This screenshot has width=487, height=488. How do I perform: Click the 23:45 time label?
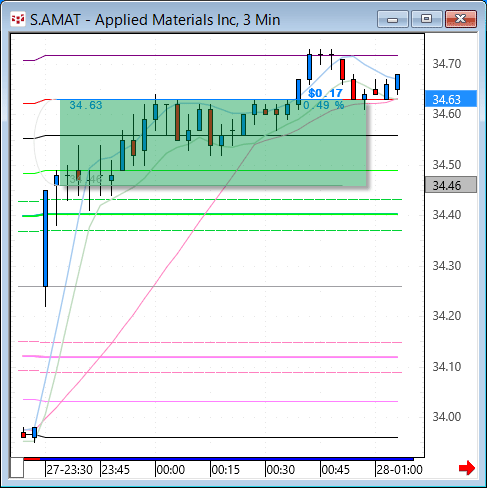116,470
